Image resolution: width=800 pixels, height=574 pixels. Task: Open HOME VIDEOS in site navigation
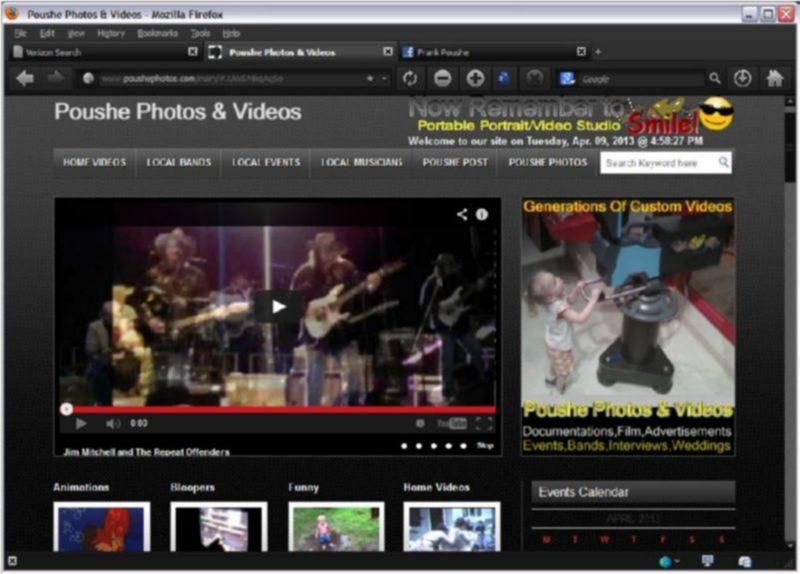pyautogui.click(x=94, y=163)
